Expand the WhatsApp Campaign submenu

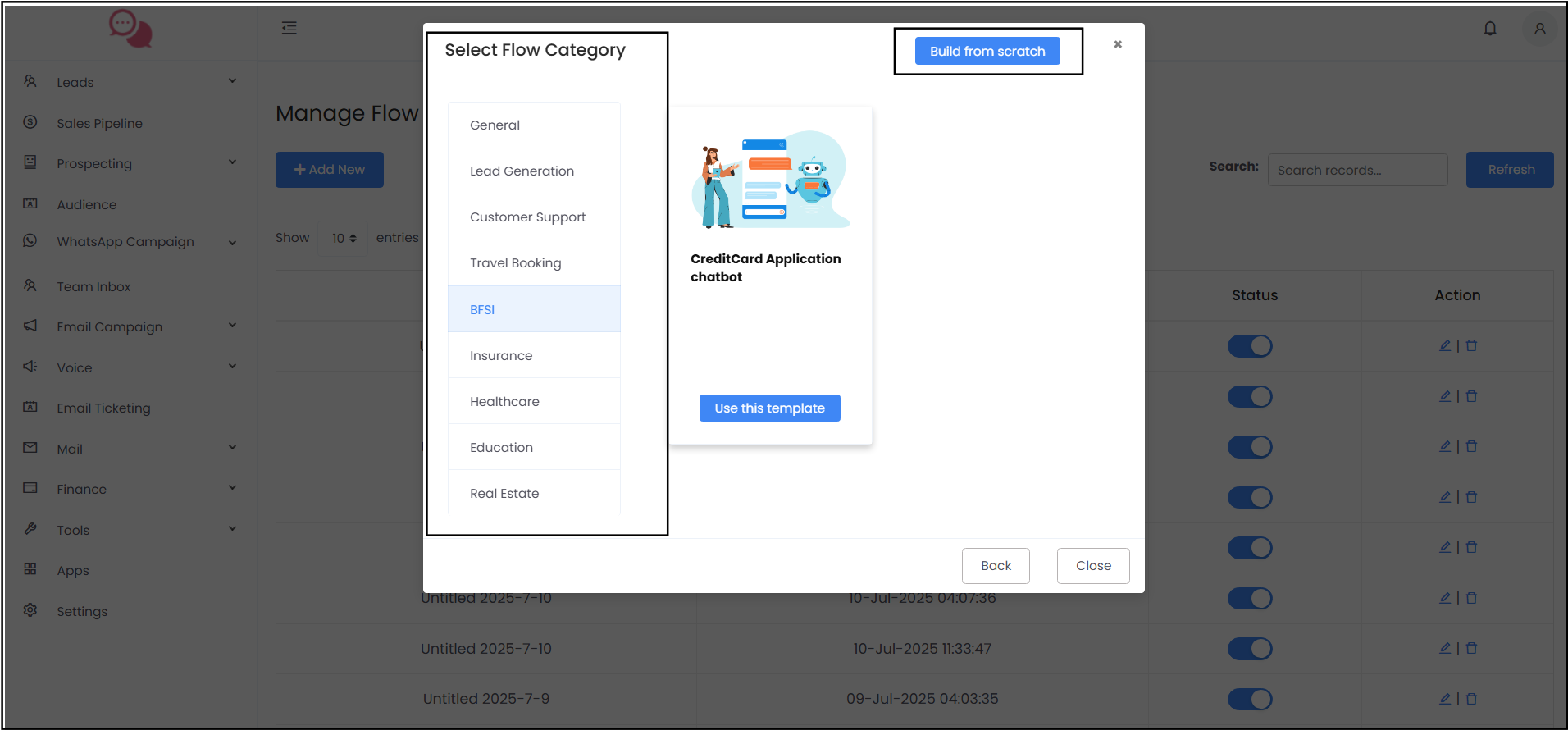pyautogui.click(x=232, y=242)
